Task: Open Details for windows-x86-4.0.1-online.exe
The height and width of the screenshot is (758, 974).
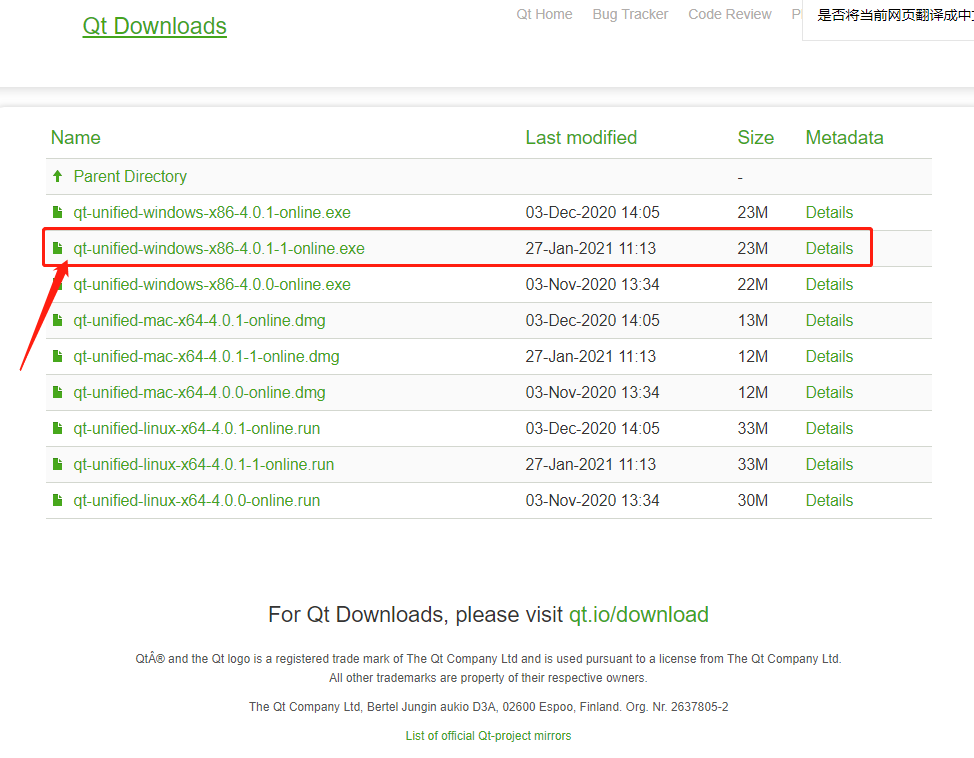Action: 829,212
